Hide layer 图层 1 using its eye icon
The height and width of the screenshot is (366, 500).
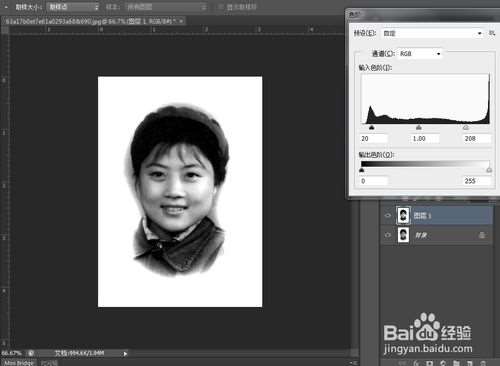387,215
